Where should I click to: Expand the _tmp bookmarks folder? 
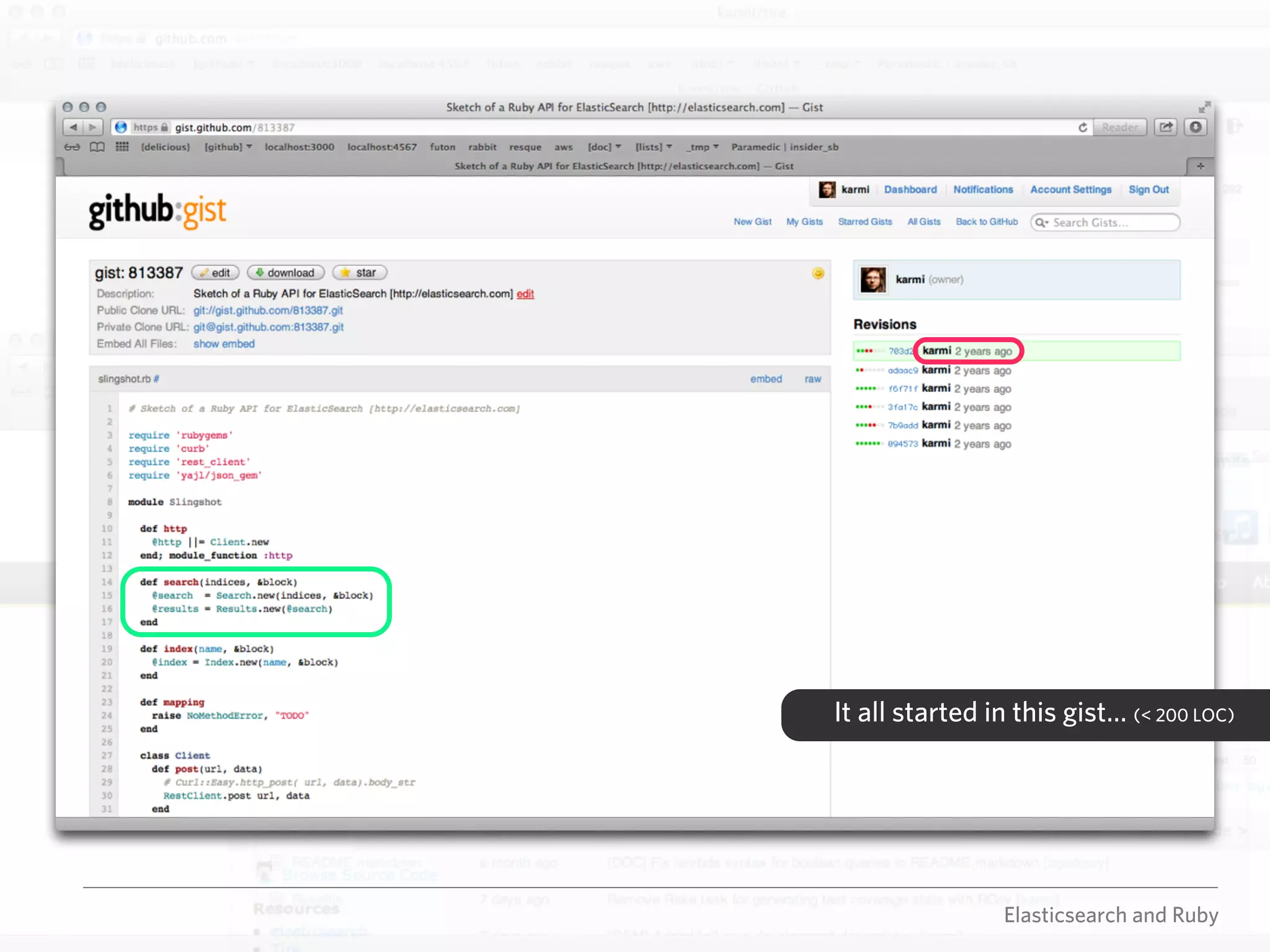coord(702,147)
